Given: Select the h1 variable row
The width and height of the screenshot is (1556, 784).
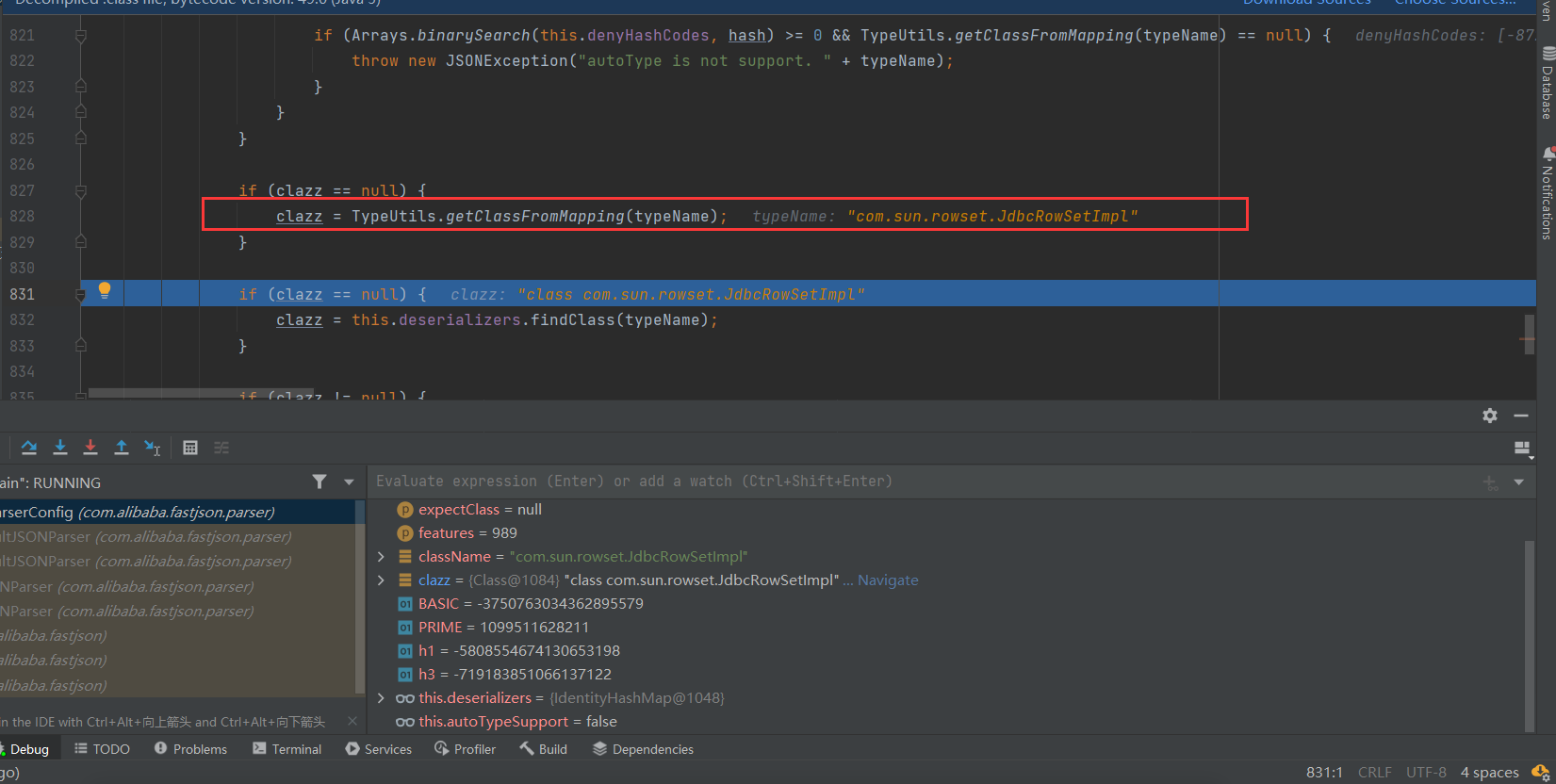Looking at the screenshot, I should pos(945,650).
